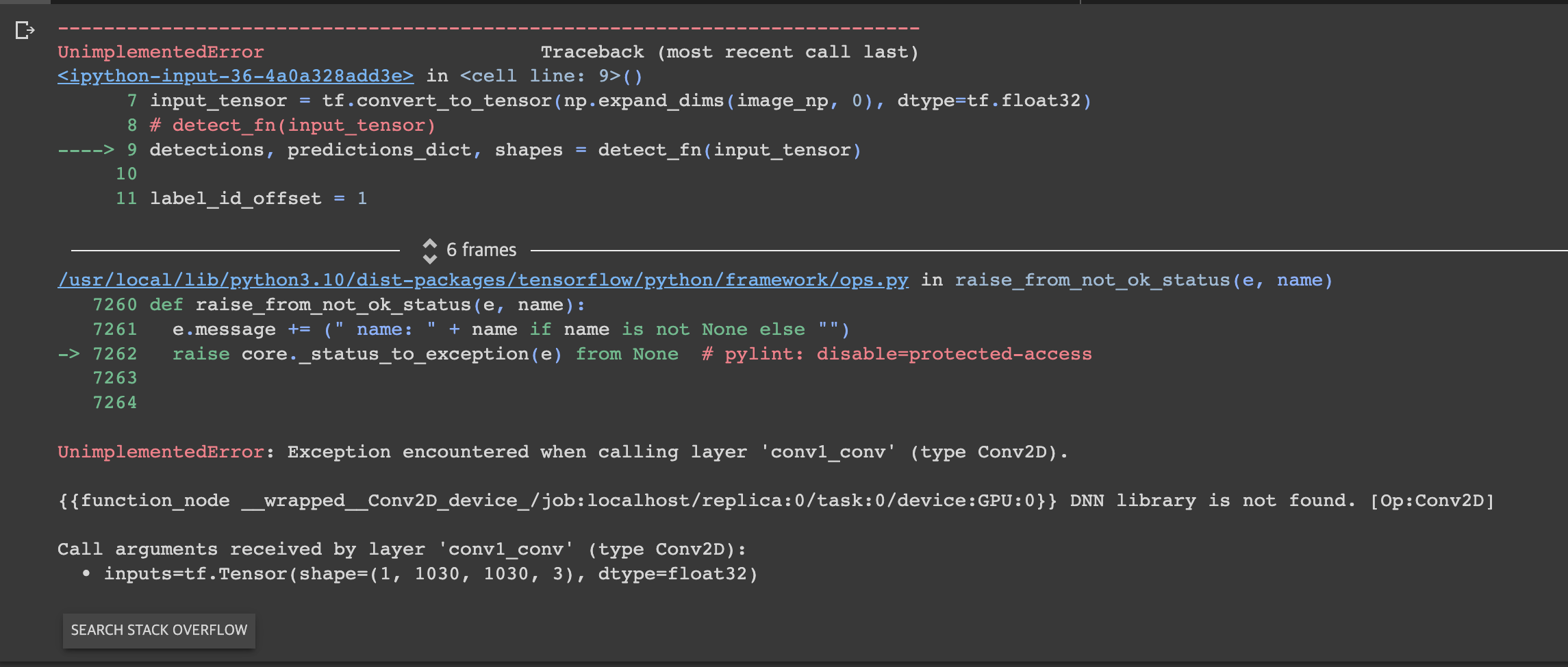Open the tensorflow framework ops.py file link
Image resolution: width=1568 pixels, height=667 pixels.
[483, 280]
